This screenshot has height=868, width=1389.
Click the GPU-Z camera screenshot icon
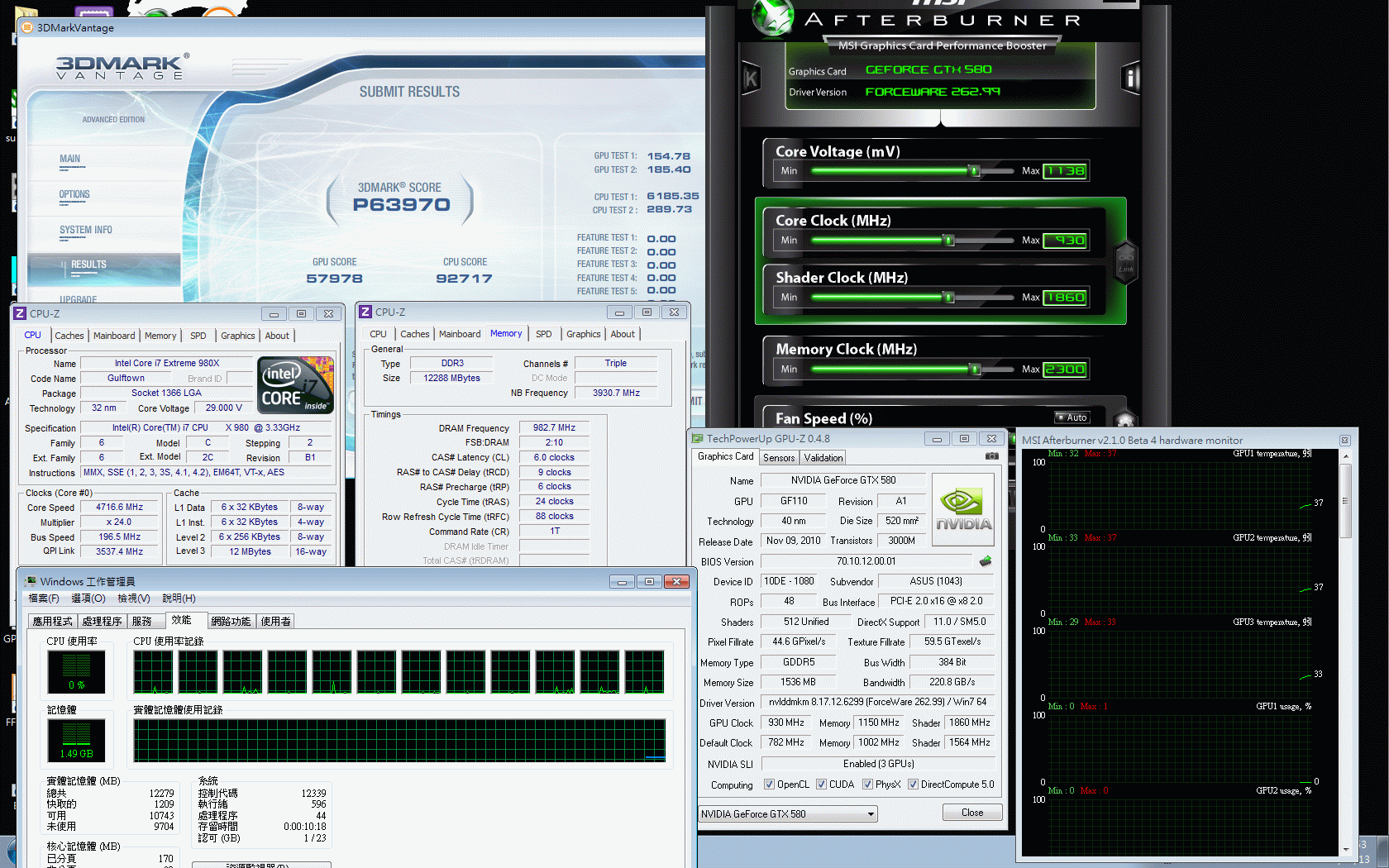pyautogui.click(x=992, y=456)
